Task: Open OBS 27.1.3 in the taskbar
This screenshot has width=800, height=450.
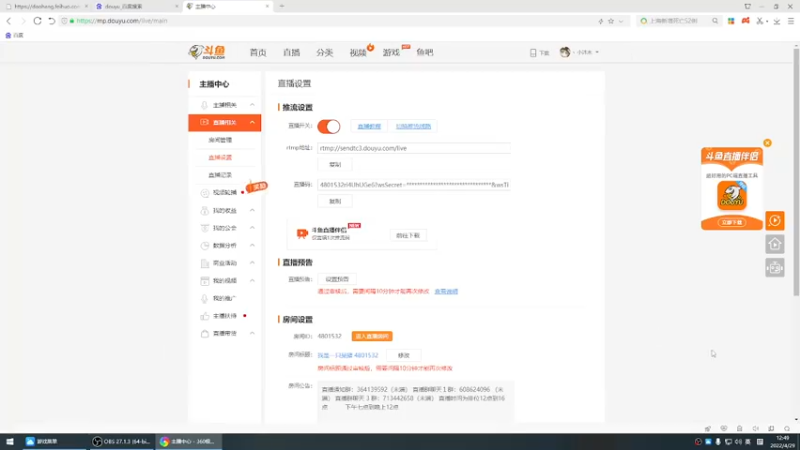Action: pos(121,441)
